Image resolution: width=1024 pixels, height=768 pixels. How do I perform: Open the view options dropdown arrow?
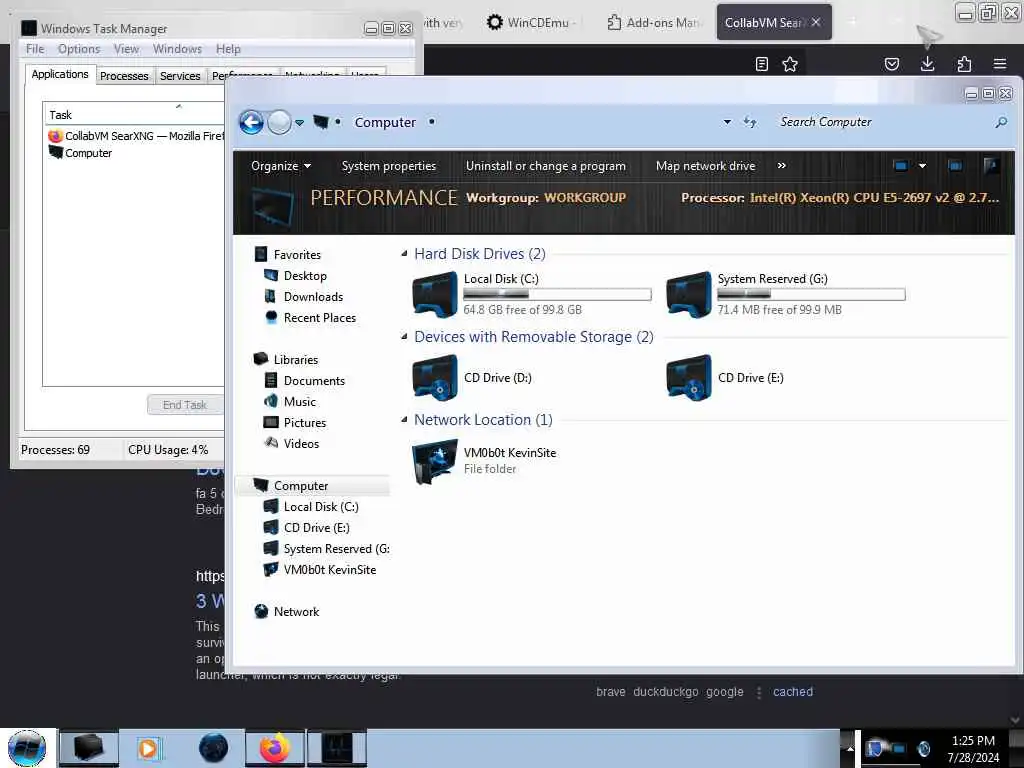[922, 166]
